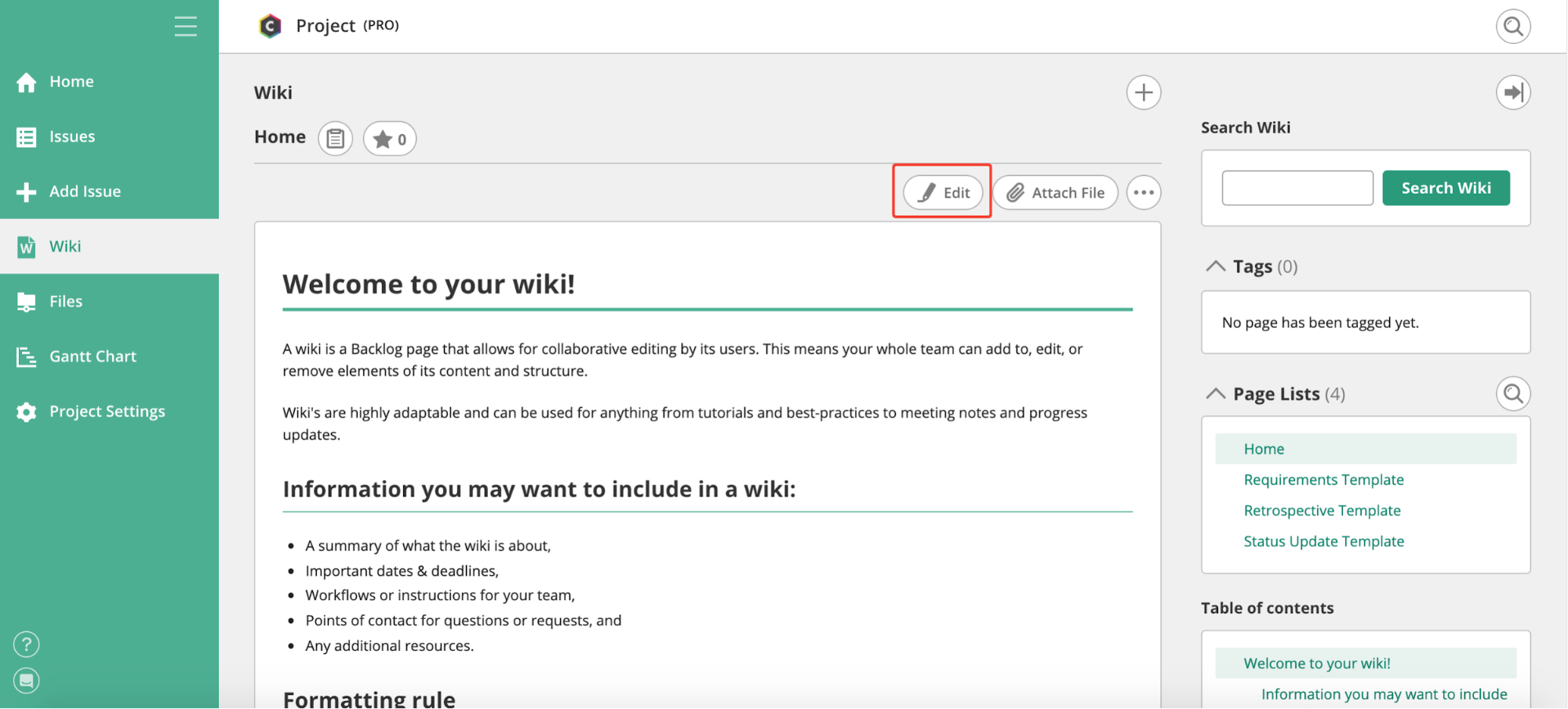The height and width of the screenshot is (709, 1568).
Task: Click the hamburger menu icon in sidebar
Action: point(185,27)
